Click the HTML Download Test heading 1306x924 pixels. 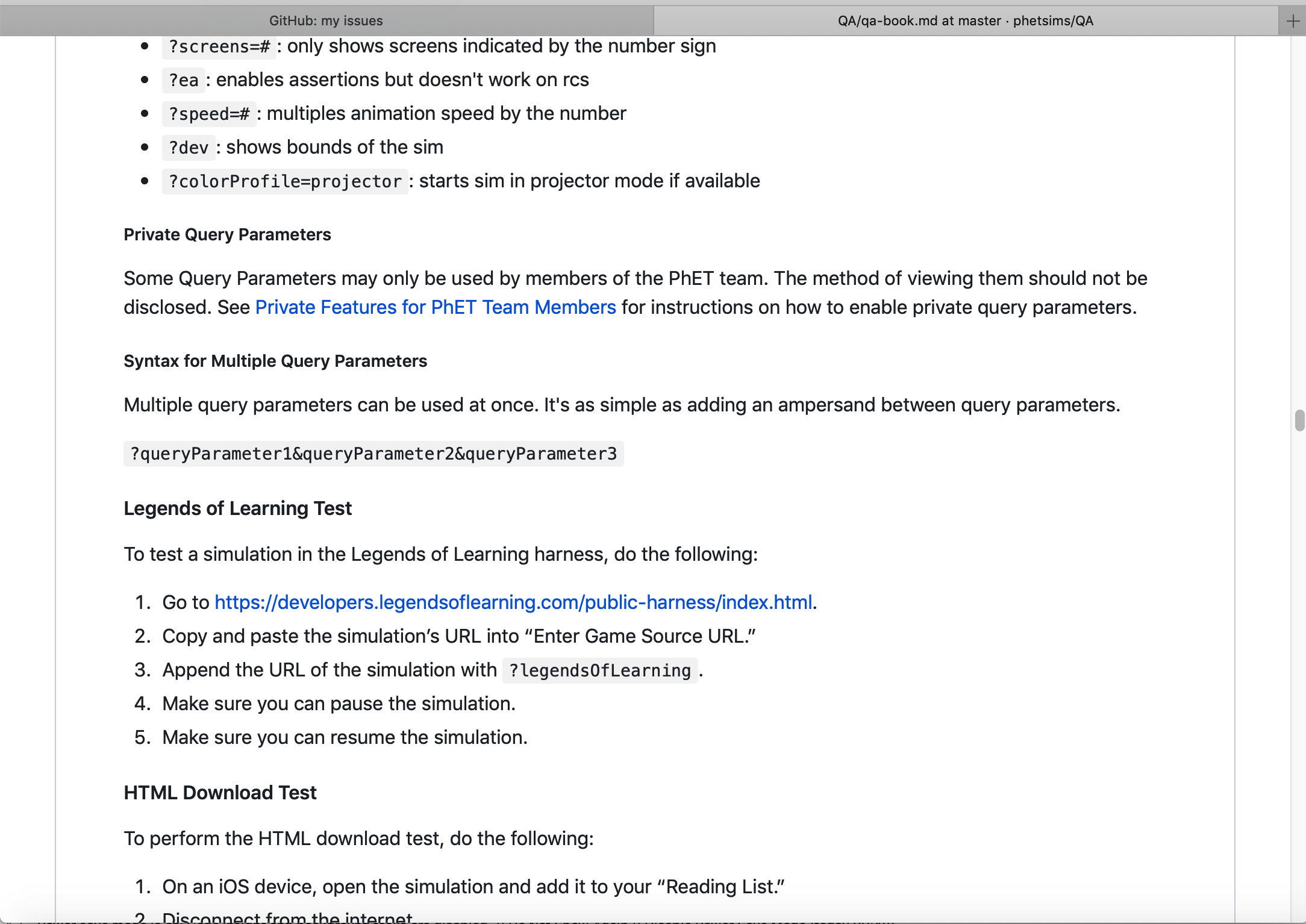(220, 793)
